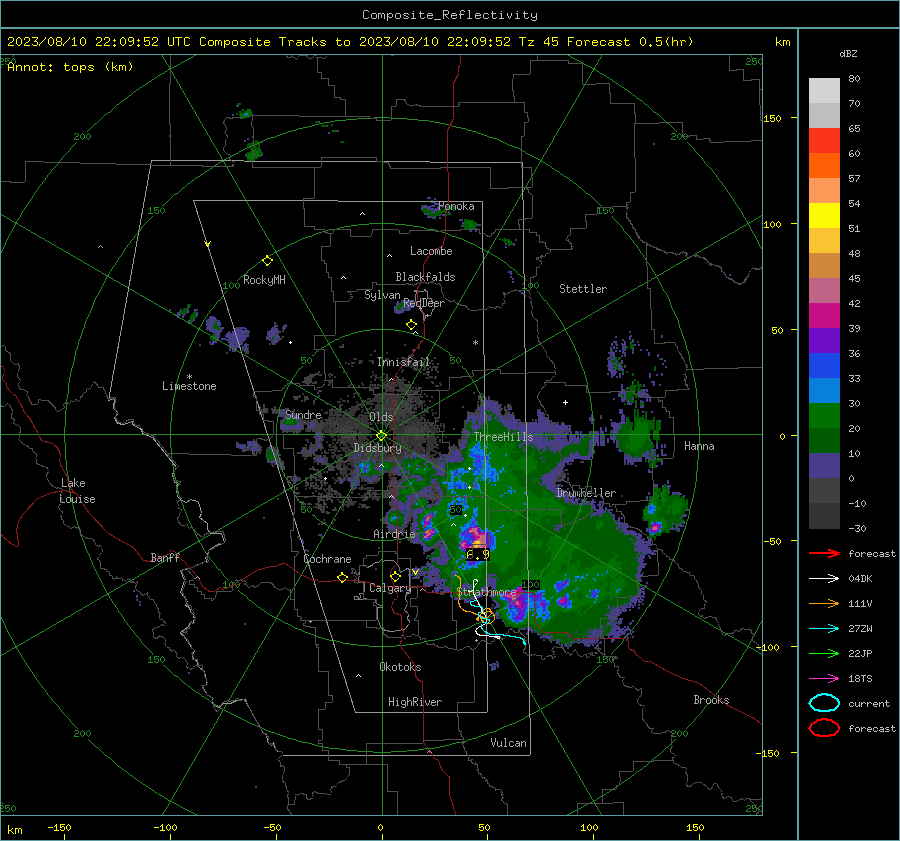Image resolution: width=900 pixels, height=841 pixels.
Task: Click the red forecast arrow in legend
Action: 824,553
